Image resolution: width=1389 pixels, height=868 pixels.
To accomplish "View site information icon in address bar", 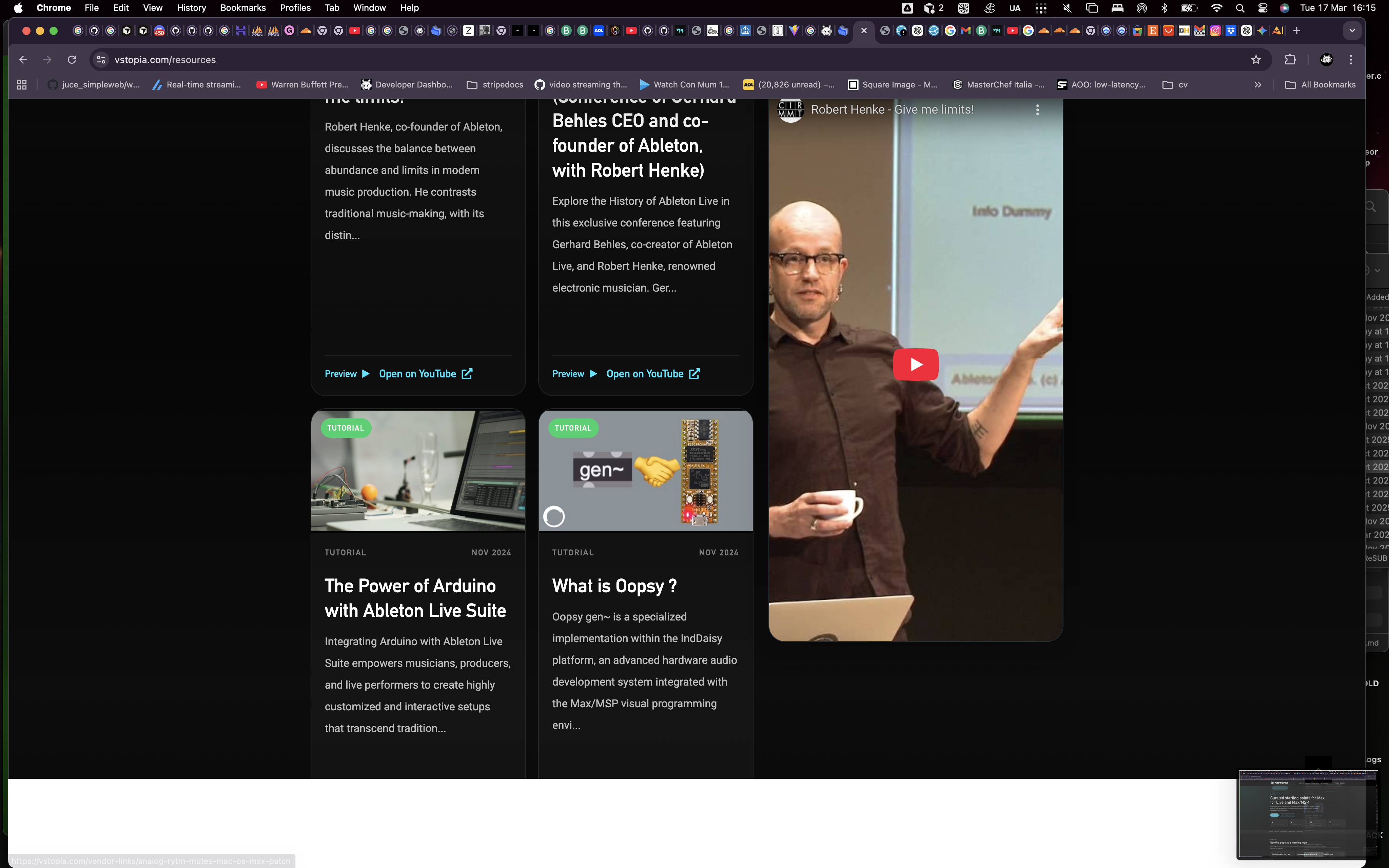I will tap(101, 60).
